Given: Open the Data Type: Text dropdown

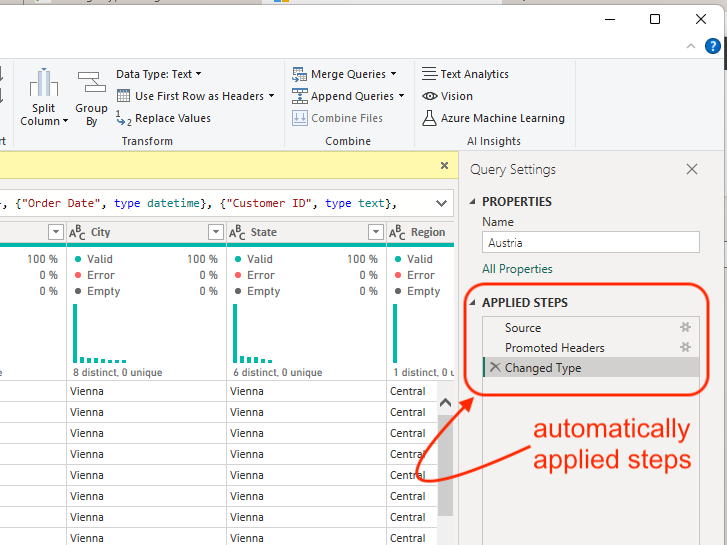Looking at the screenshot, I should tap(158, 74).
